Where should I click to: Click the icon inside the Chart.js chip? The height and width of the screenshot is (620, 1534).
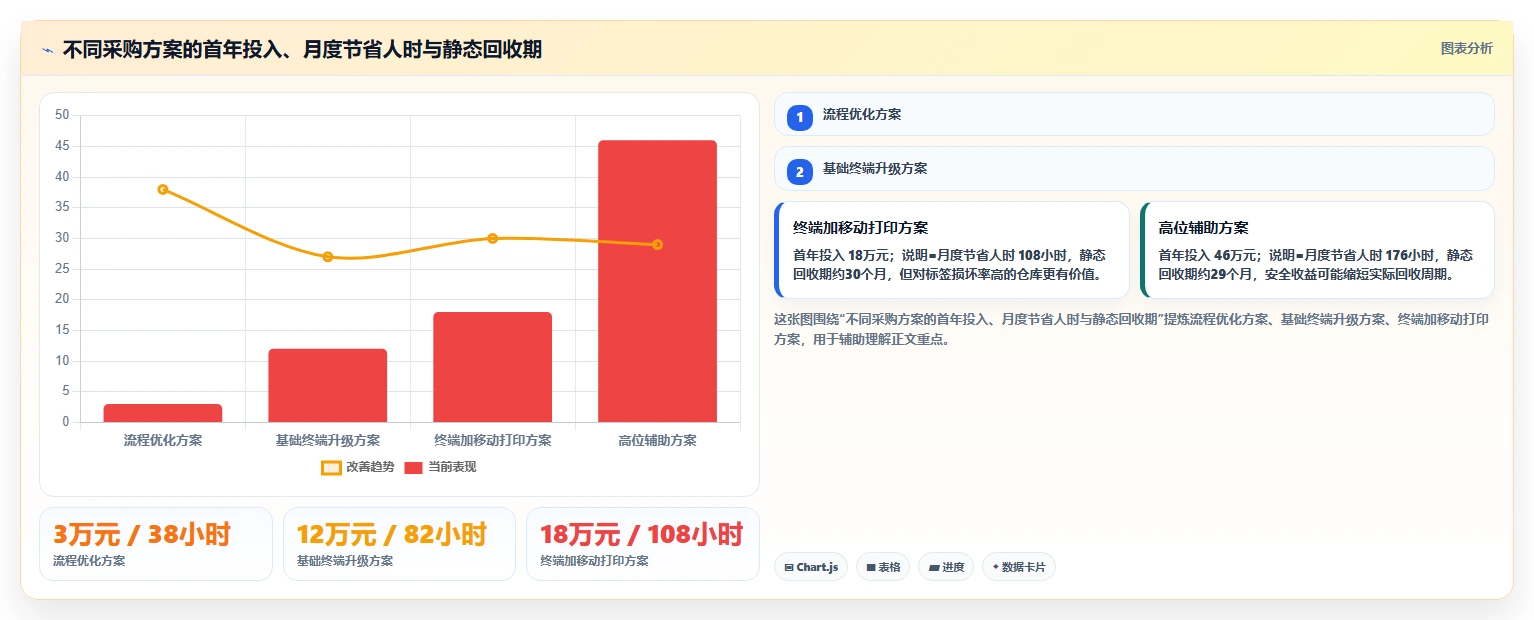pos(789,568)
